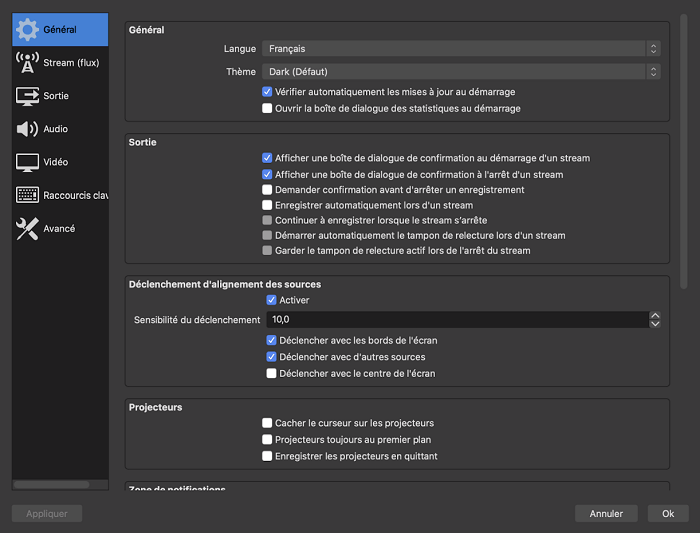Click the settings panel vertical scrollbar
Viewport: 700px width, 533px height.
(683, 152)
